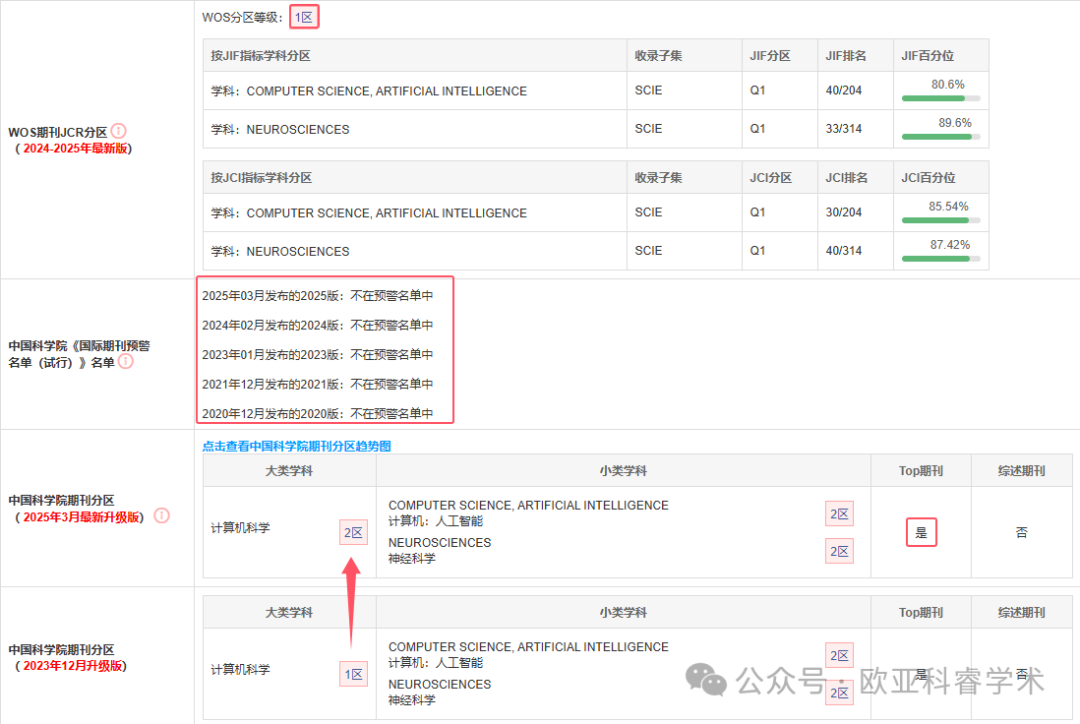This screenshot has height=724, width=1080.
Task: Click the 按JIF指标学科分区 header
Action: click(261, 56)
